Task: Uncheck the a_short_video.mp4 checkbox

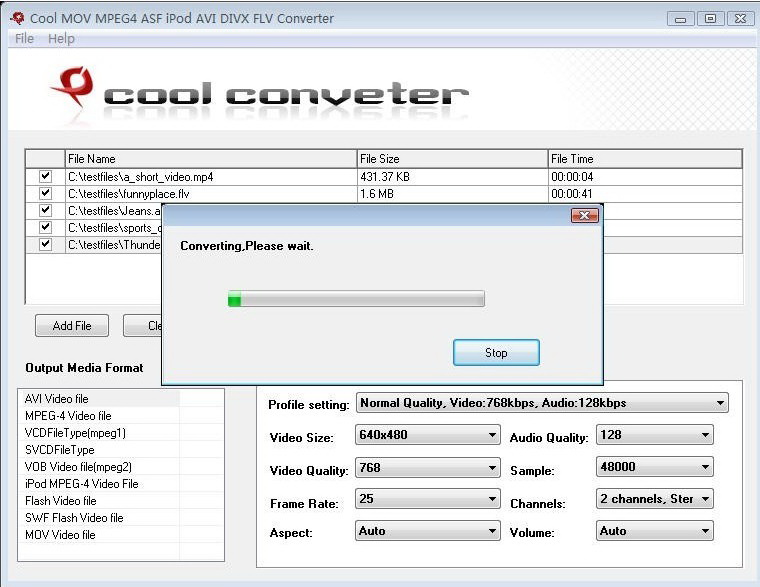Action: click(46, 176)
